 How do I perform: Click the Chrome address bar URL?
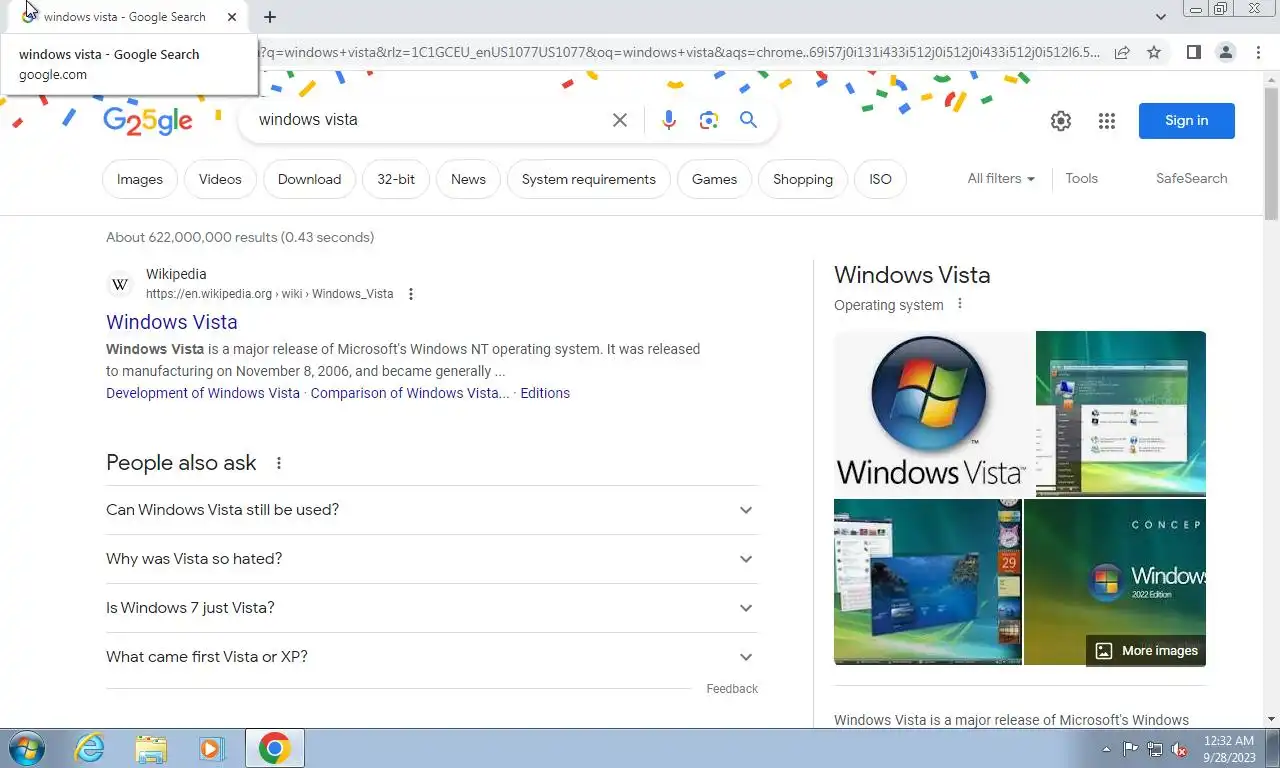[x=680, y=52]
